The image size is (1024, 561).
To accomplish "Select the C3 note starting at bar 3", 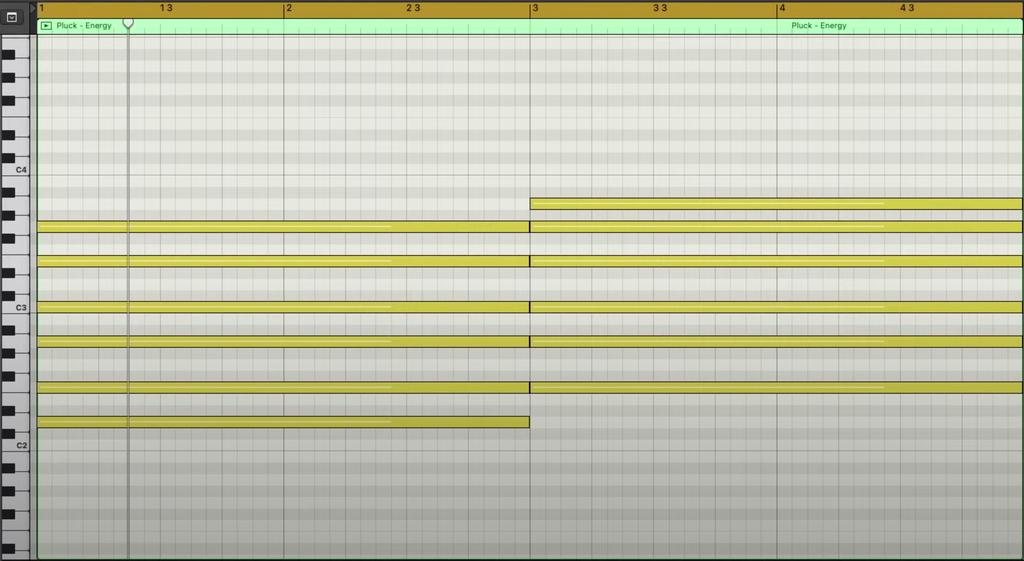I will [776, 307].
